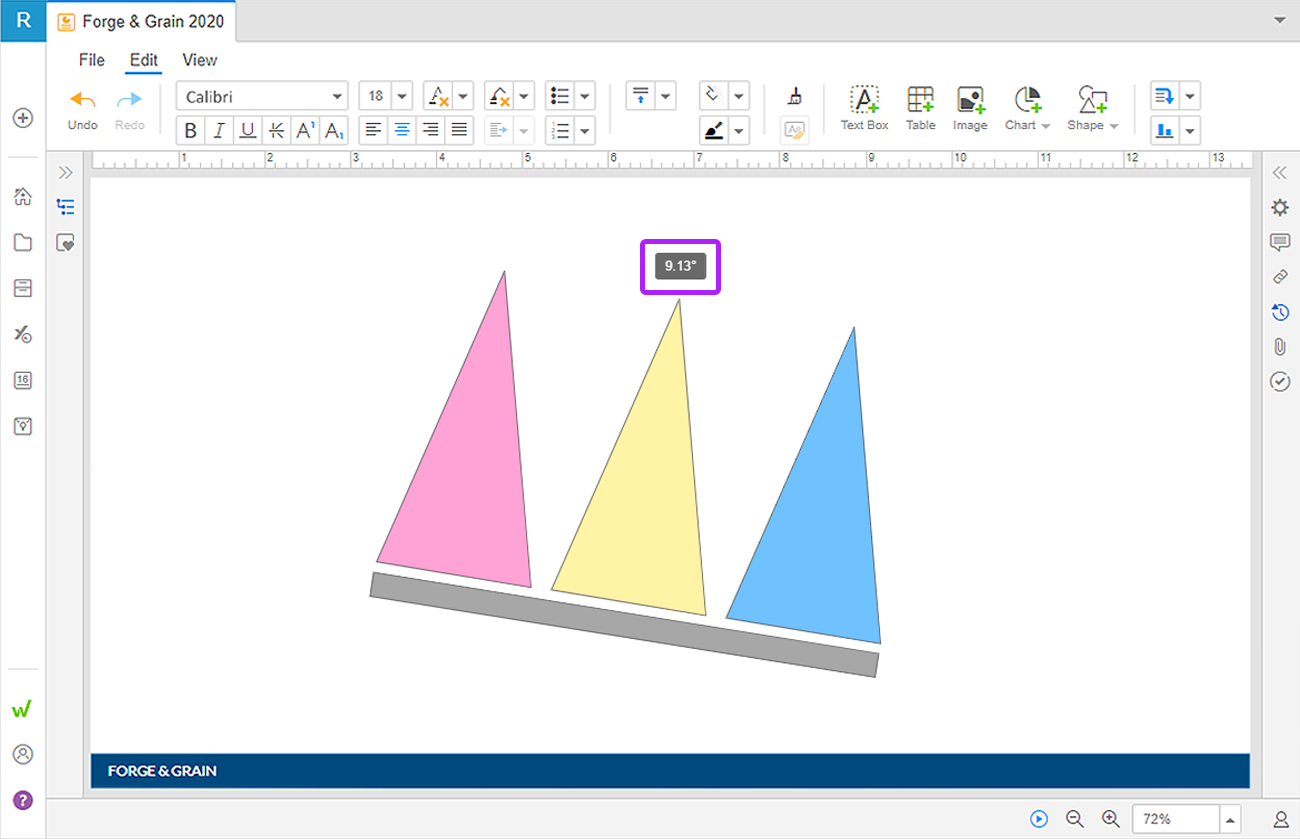
Task: Open the user profile icon in the sidebar
Action: [x=23, y=754]
